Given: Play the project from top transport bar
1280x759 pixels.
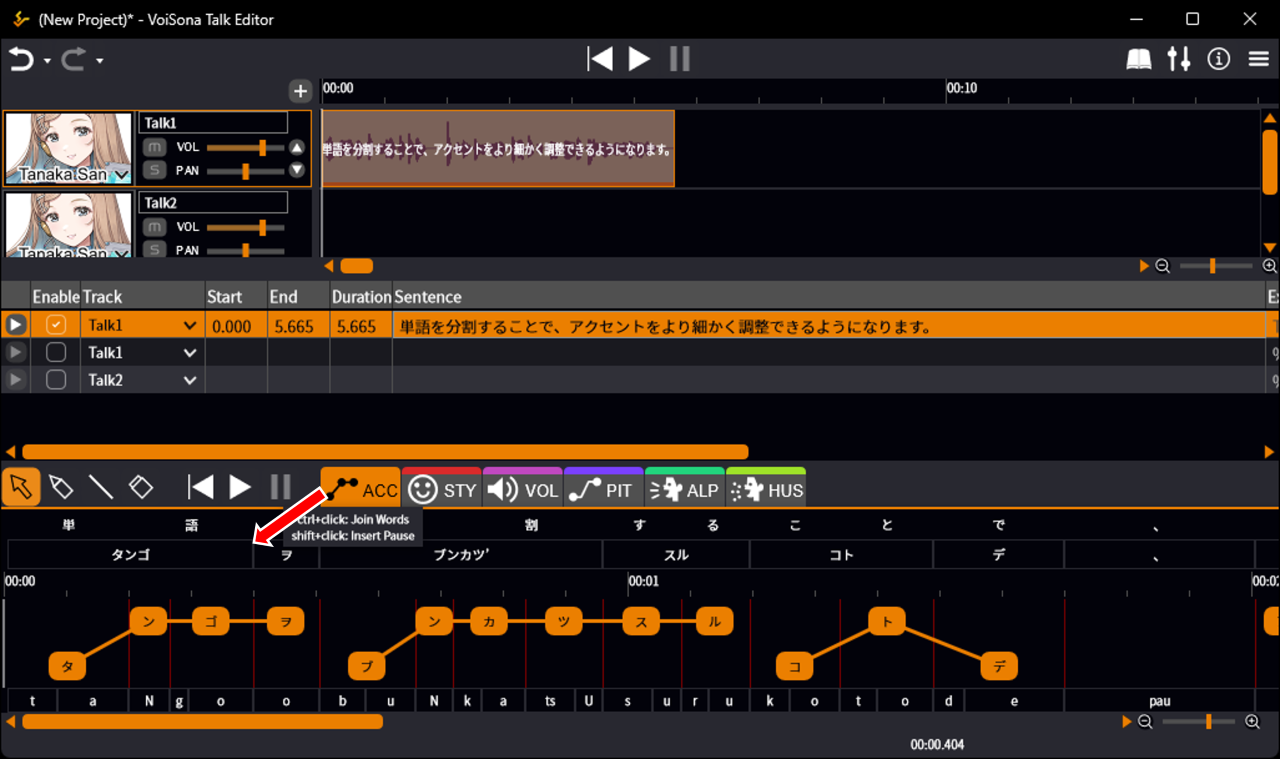Looking at the screenshot, I should point(639,60).
